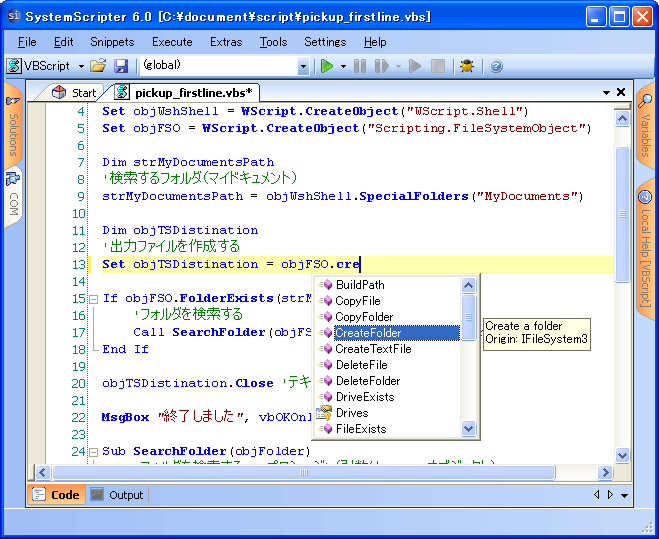Click the debug bug icon in toolbar
This screenshot has height=539, width=659.
coord(466,66)
